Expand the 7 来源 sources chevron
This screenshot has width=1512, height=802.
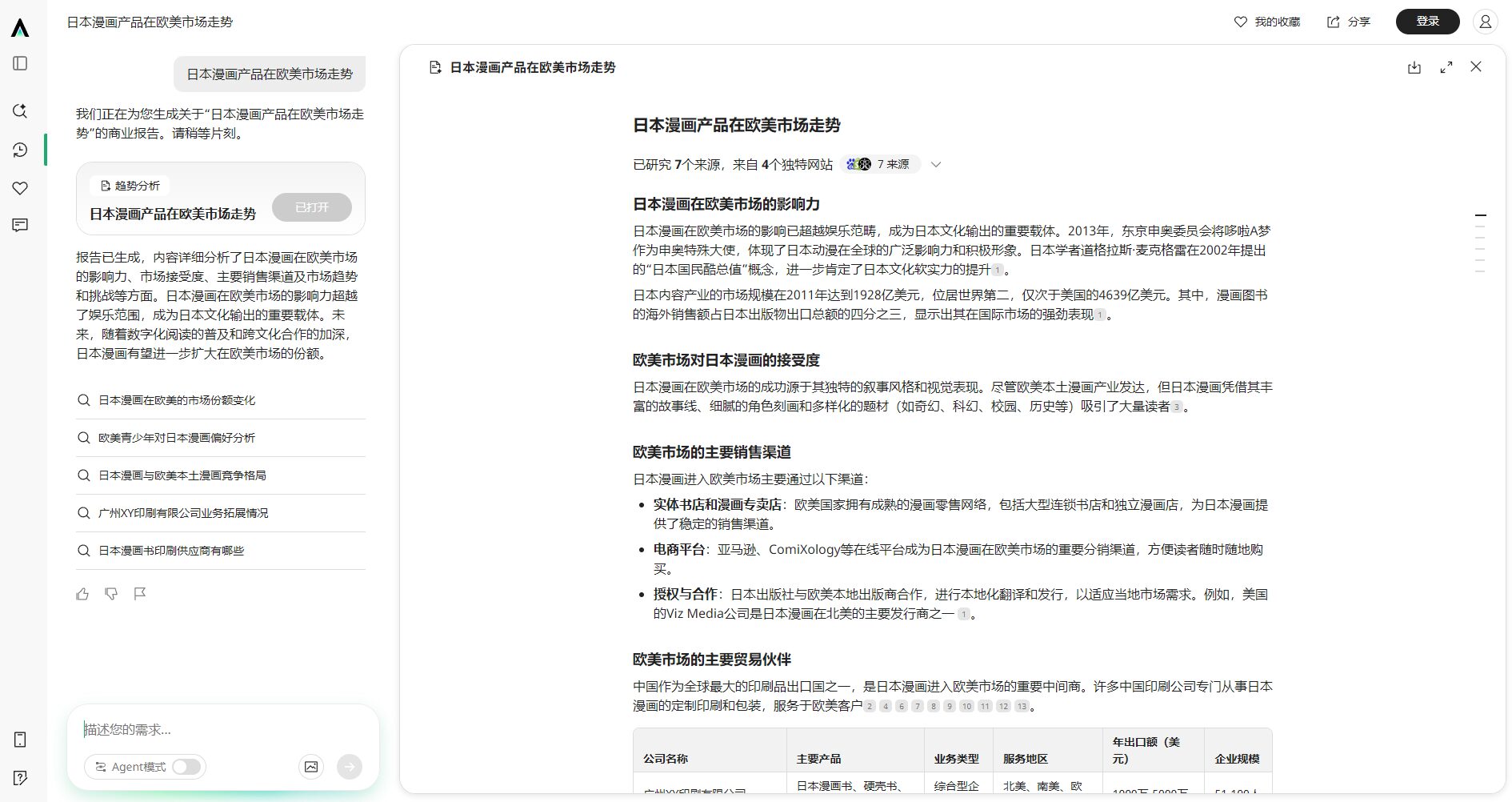pyautogui.click(x=936, y=165)
